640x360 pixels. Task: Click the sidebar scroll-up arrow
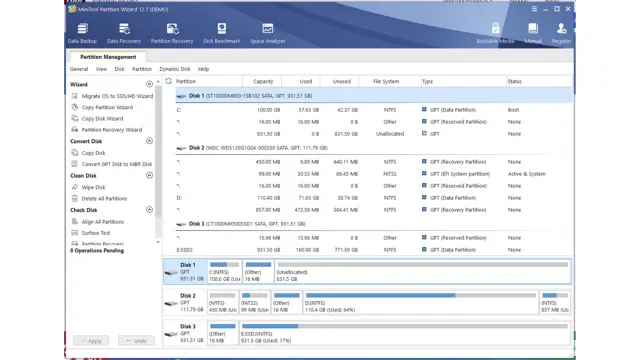(158, 82)
